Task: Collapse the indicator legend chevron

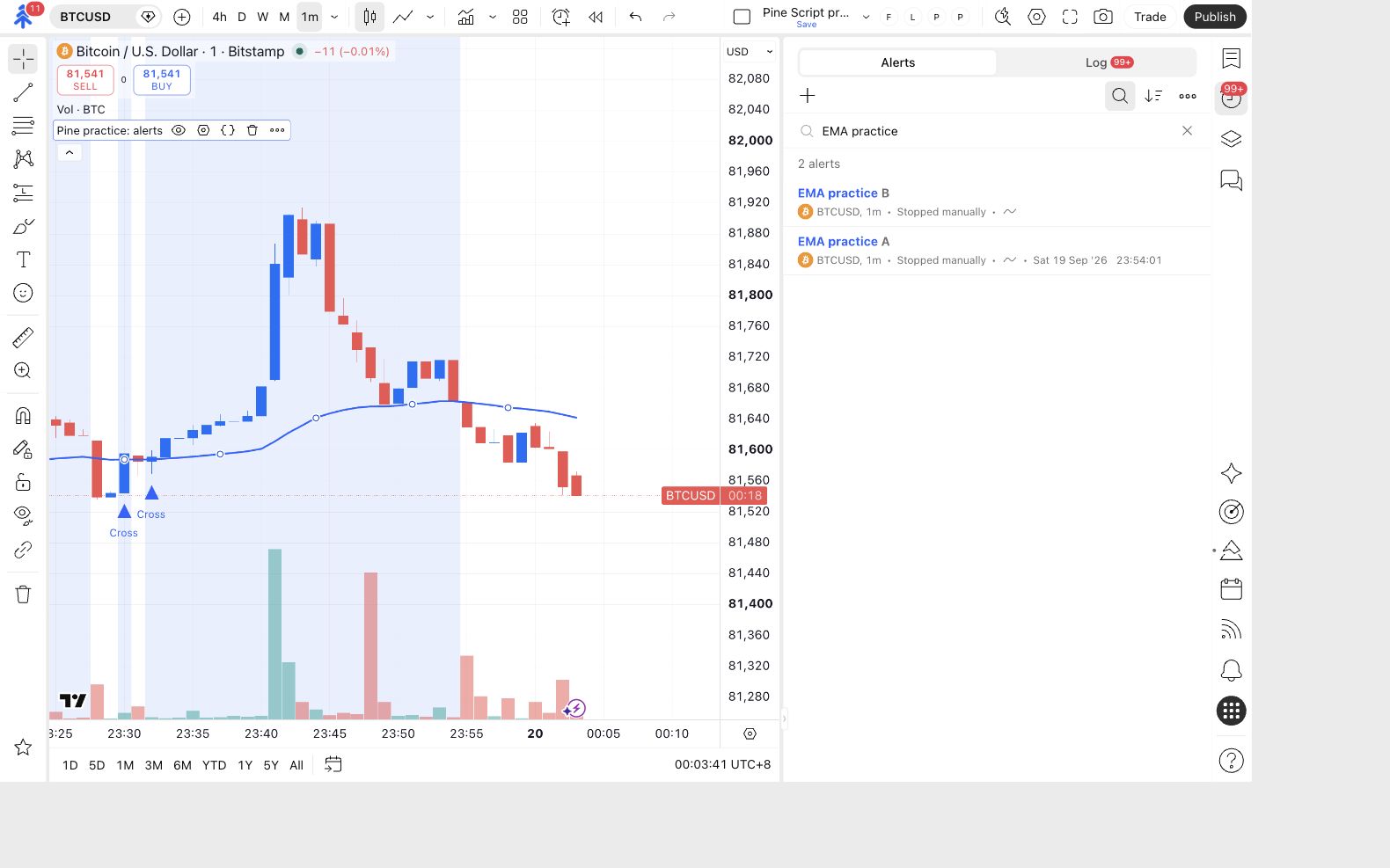Action: click(x=69, y=153)
